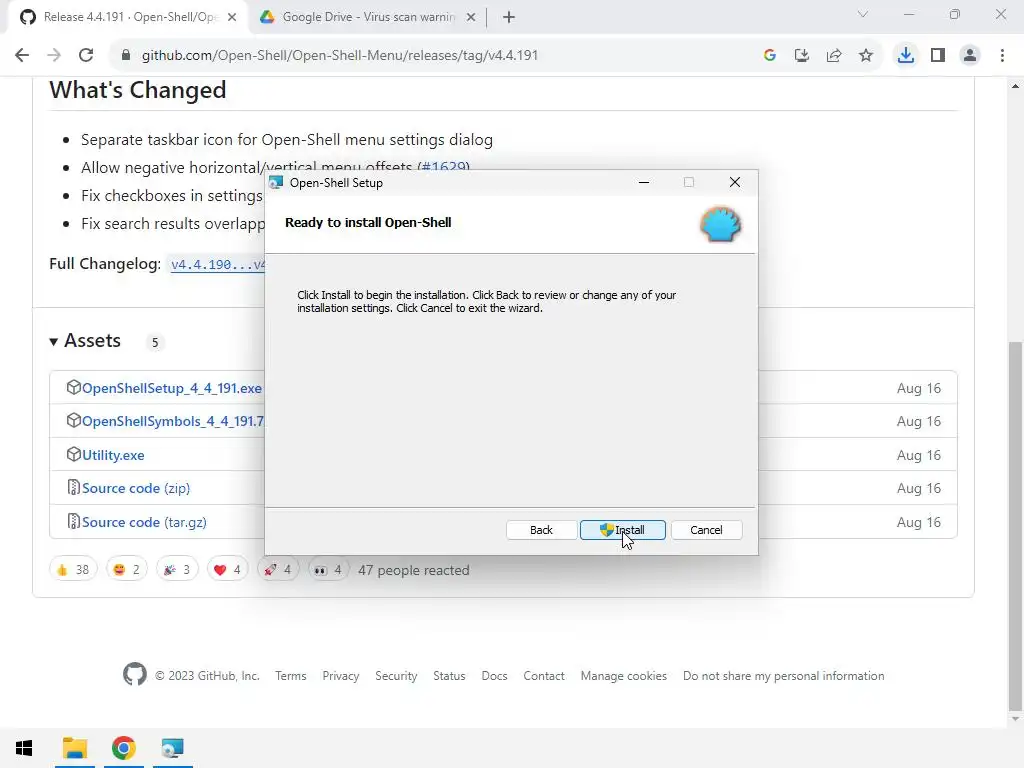Click the thumbs up reaction 38
The height and width of the screenshot is (768, 1024).
point(73,570)
